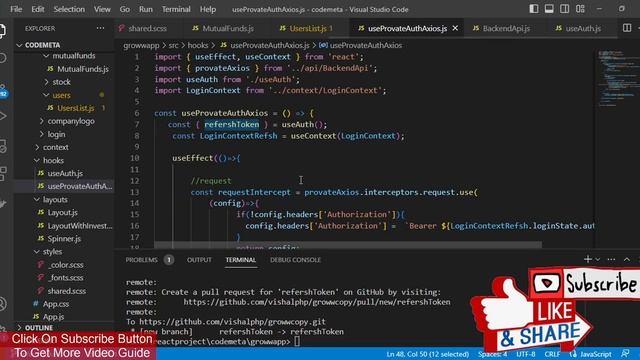Maximize the panel with chevron up
This screenshot has width=640, height=360.
[627, 260]
